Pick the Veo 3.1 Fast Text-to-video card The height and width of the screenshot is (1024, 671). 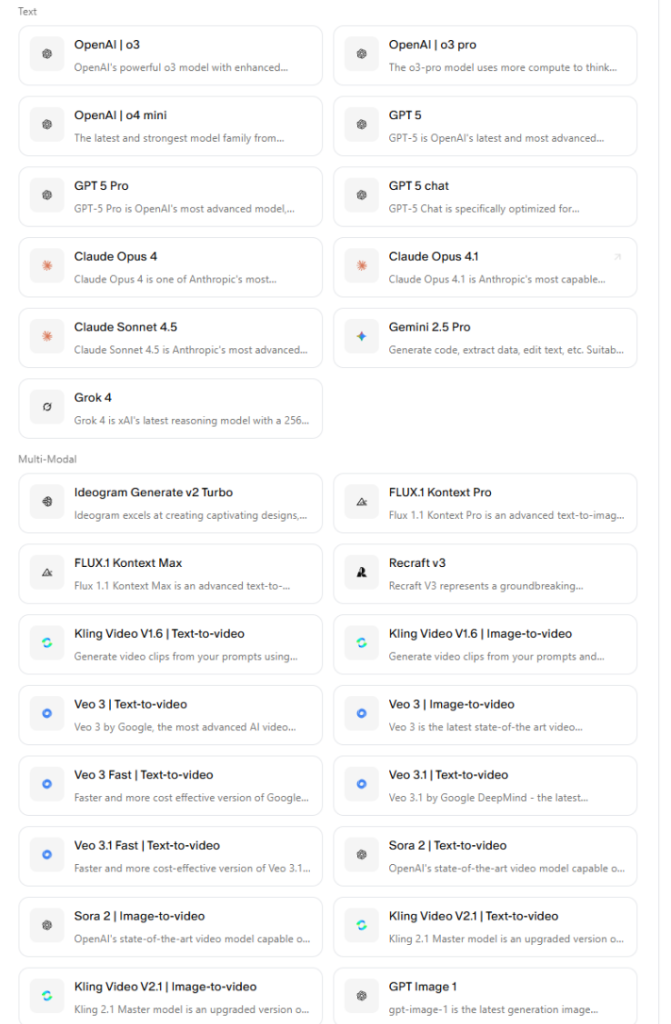170,855
